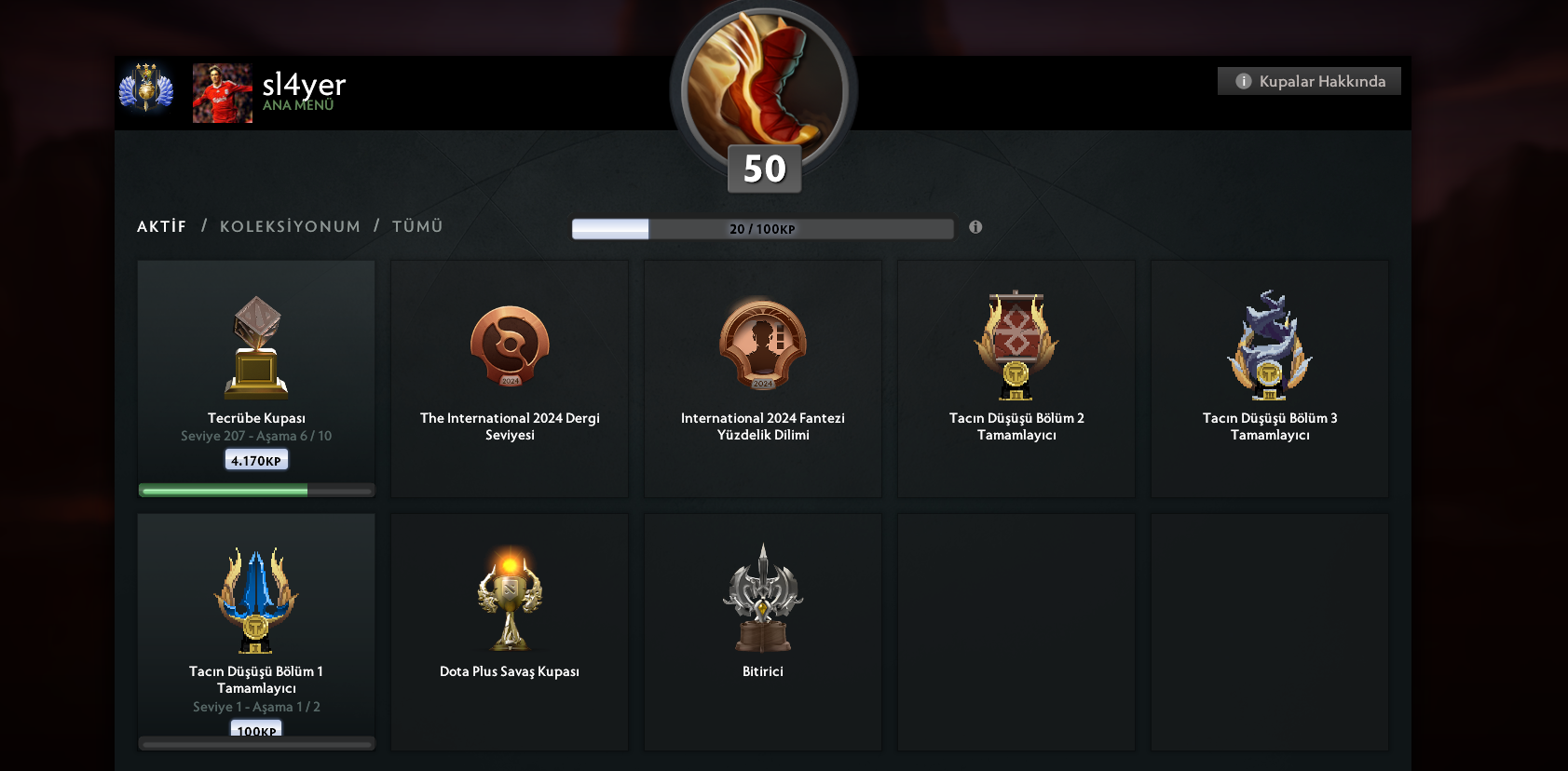
Task: Click the 20 / 100KP progress bar
Action: (763, 229)
